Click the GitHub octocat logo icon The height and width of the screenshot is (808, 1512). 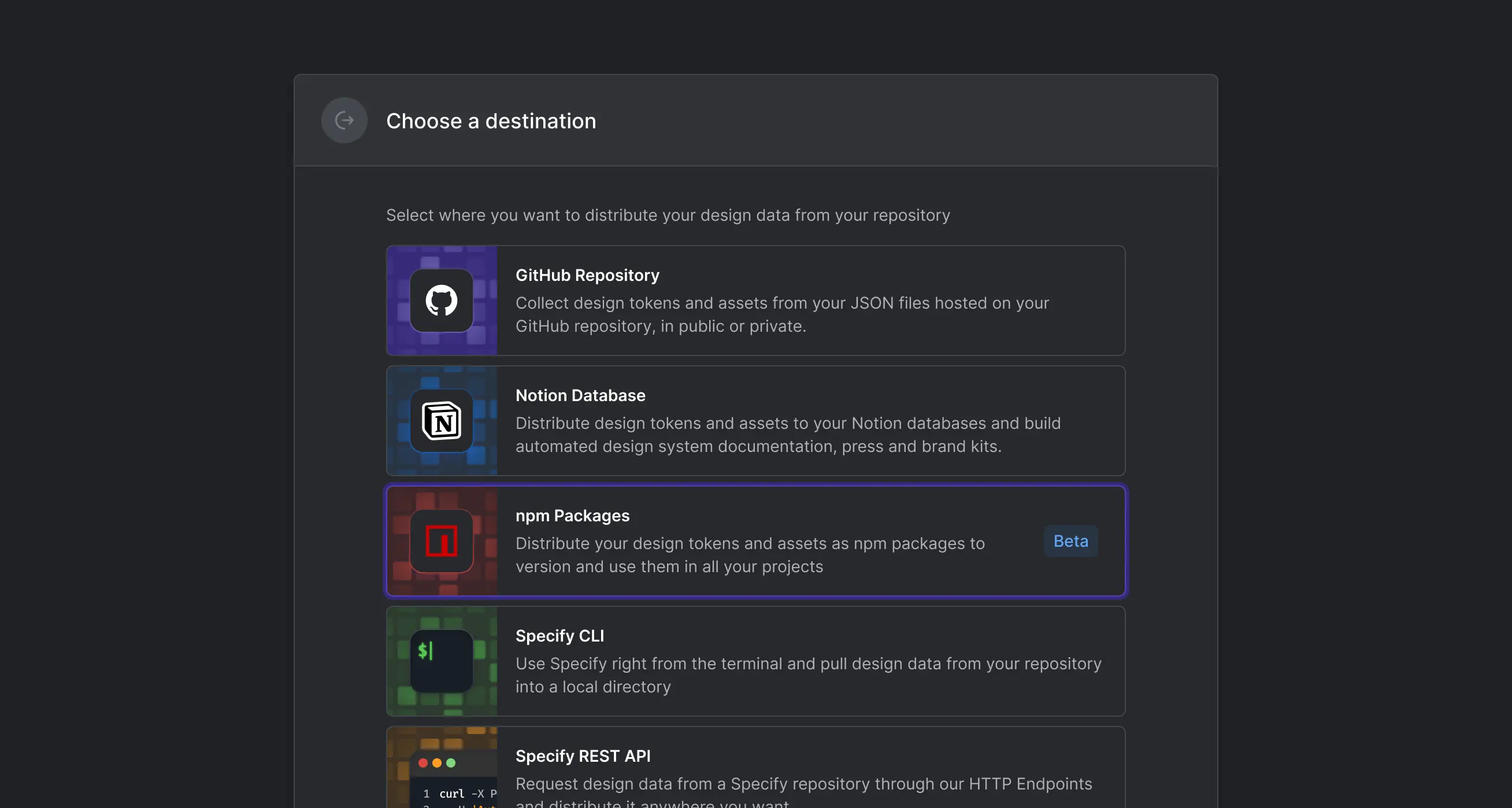(442, 301)
